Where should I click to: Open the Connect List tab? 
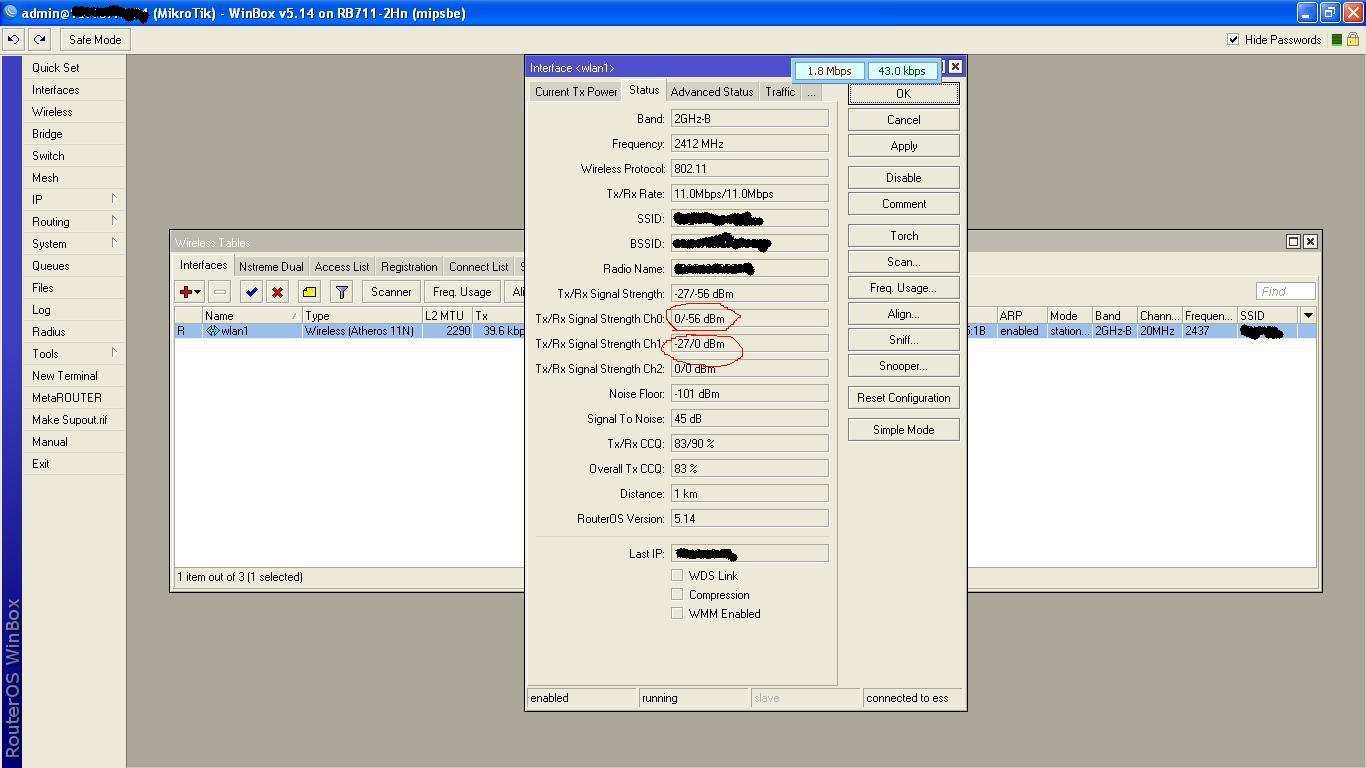478,267
